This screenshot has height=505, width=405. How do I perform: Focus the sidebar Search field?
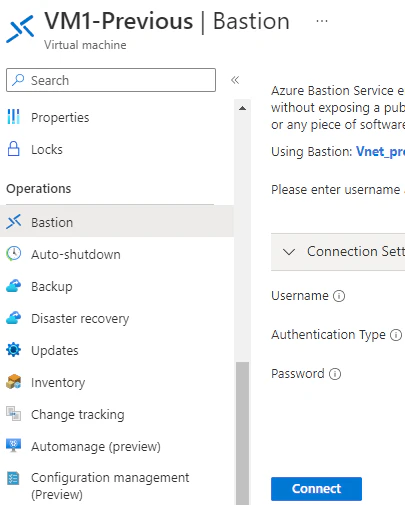111,80
